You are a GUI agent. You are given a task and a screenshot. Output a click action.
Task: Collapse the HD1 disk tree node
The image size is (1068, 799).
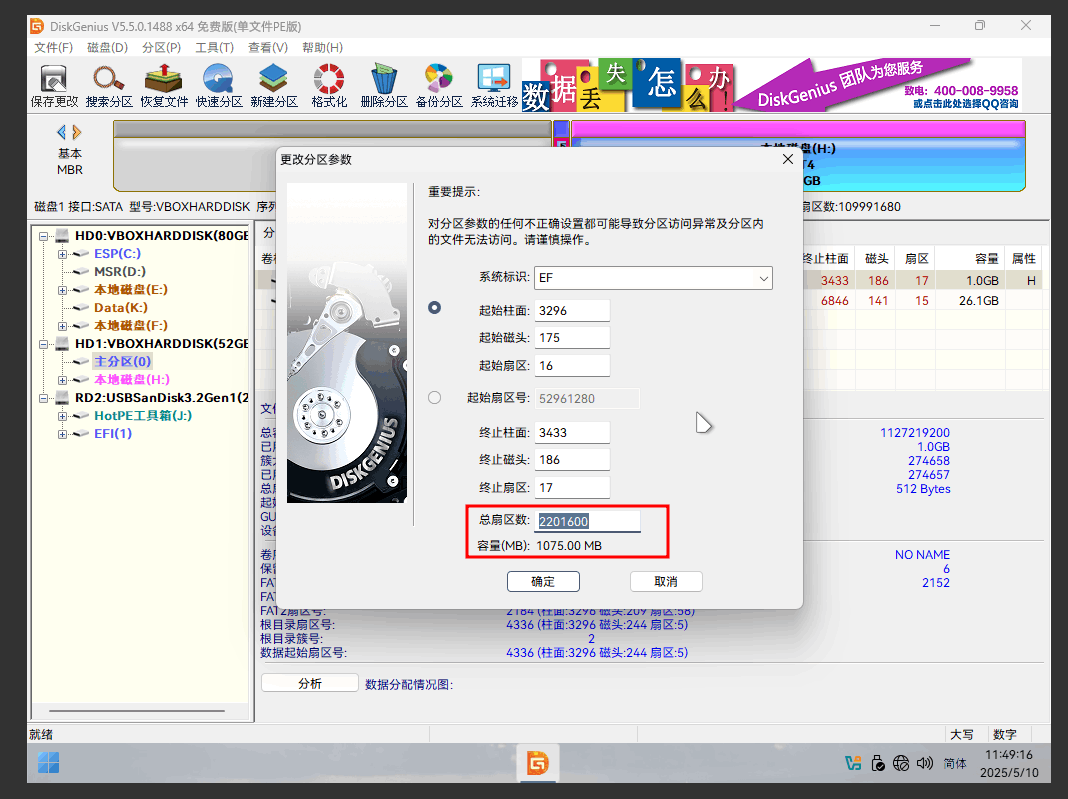click(43, 344)
